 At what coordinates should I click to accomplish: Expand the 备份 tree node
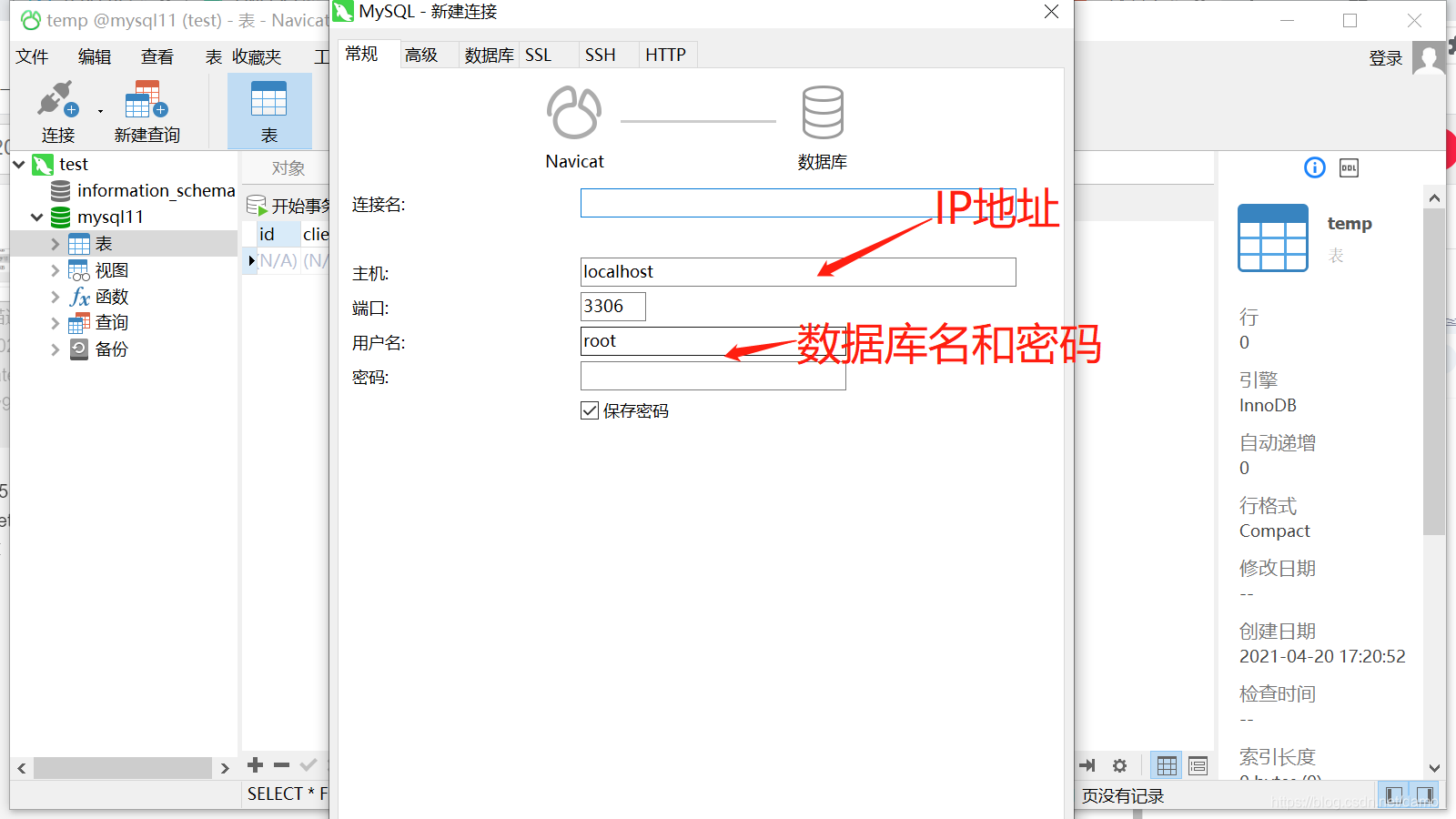[x=55, y=349]
